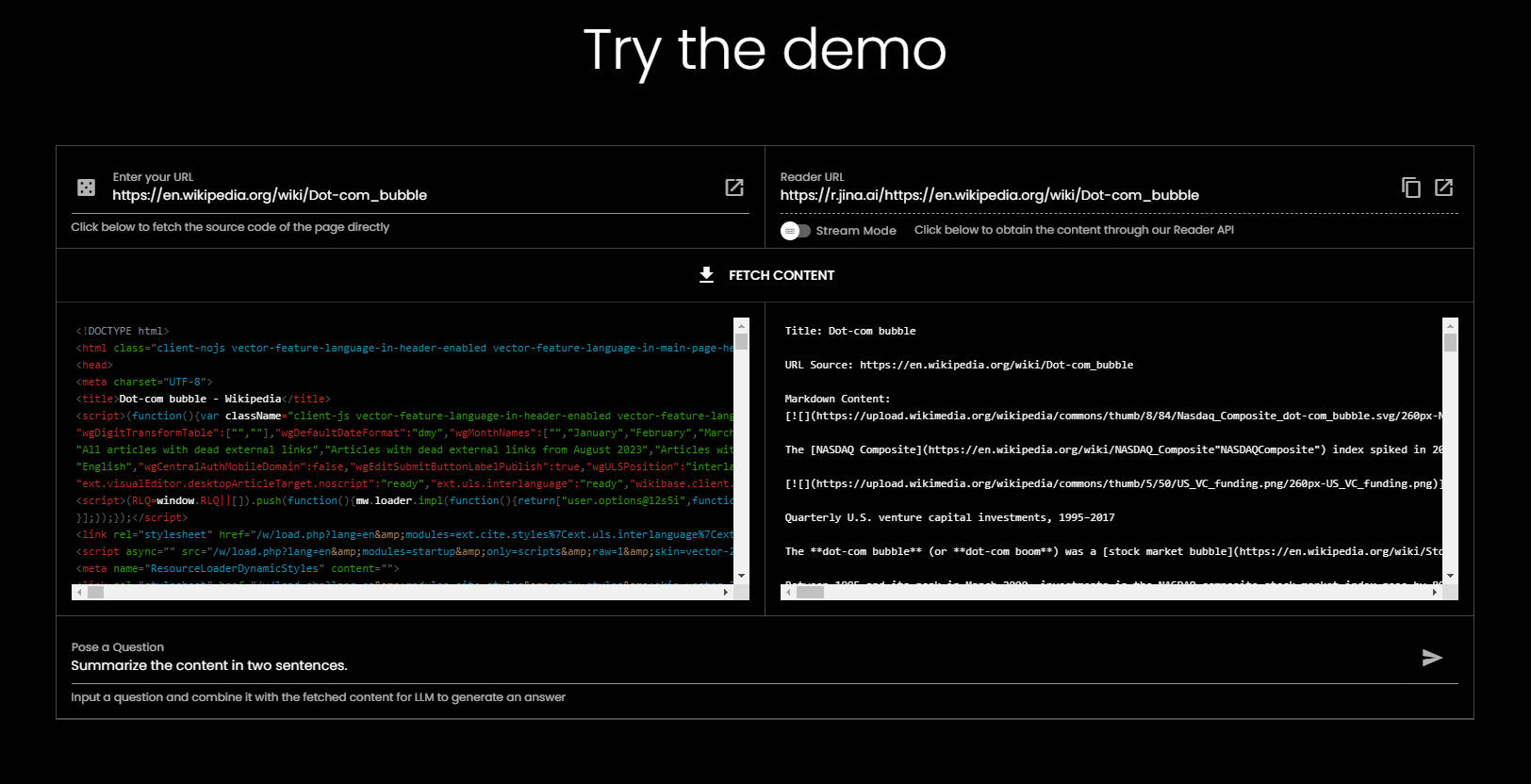Send the question with the arrow icon
Screen dimensions: 1531x784
click(x=1431, y=658)
